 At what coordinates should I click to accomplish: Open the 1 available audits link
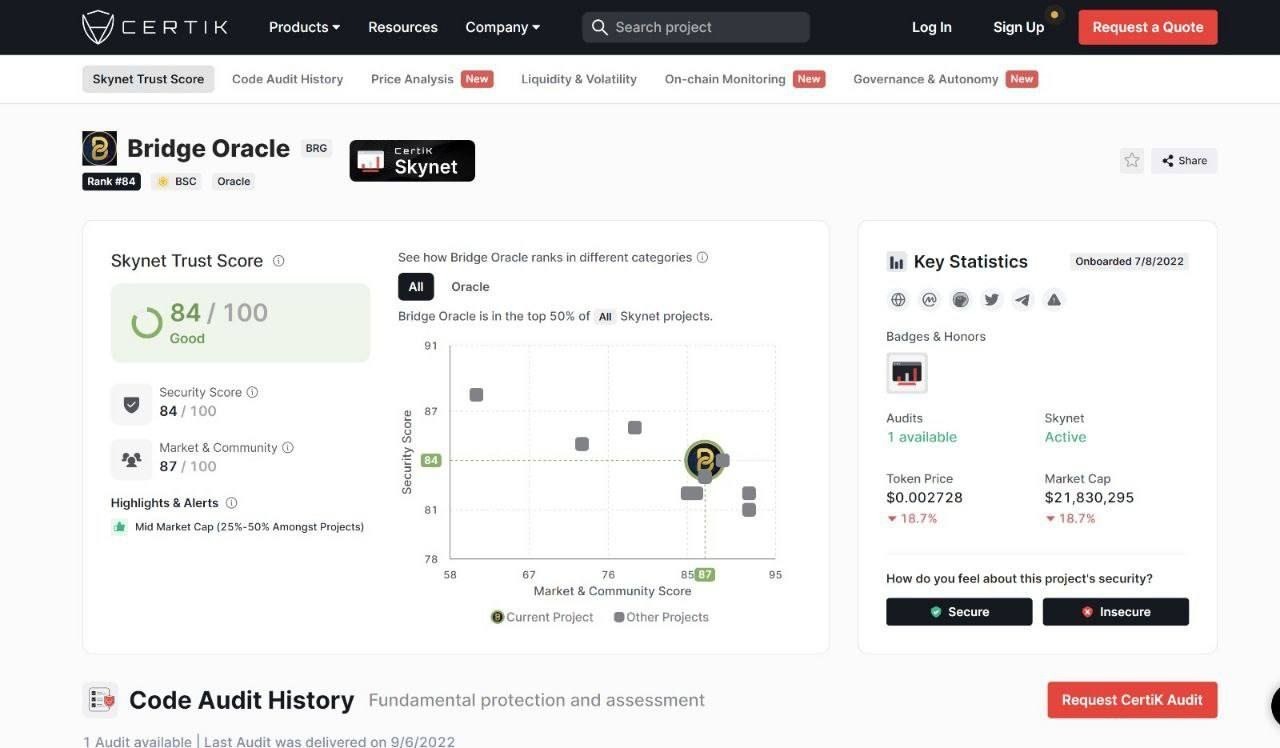[921, 437]
